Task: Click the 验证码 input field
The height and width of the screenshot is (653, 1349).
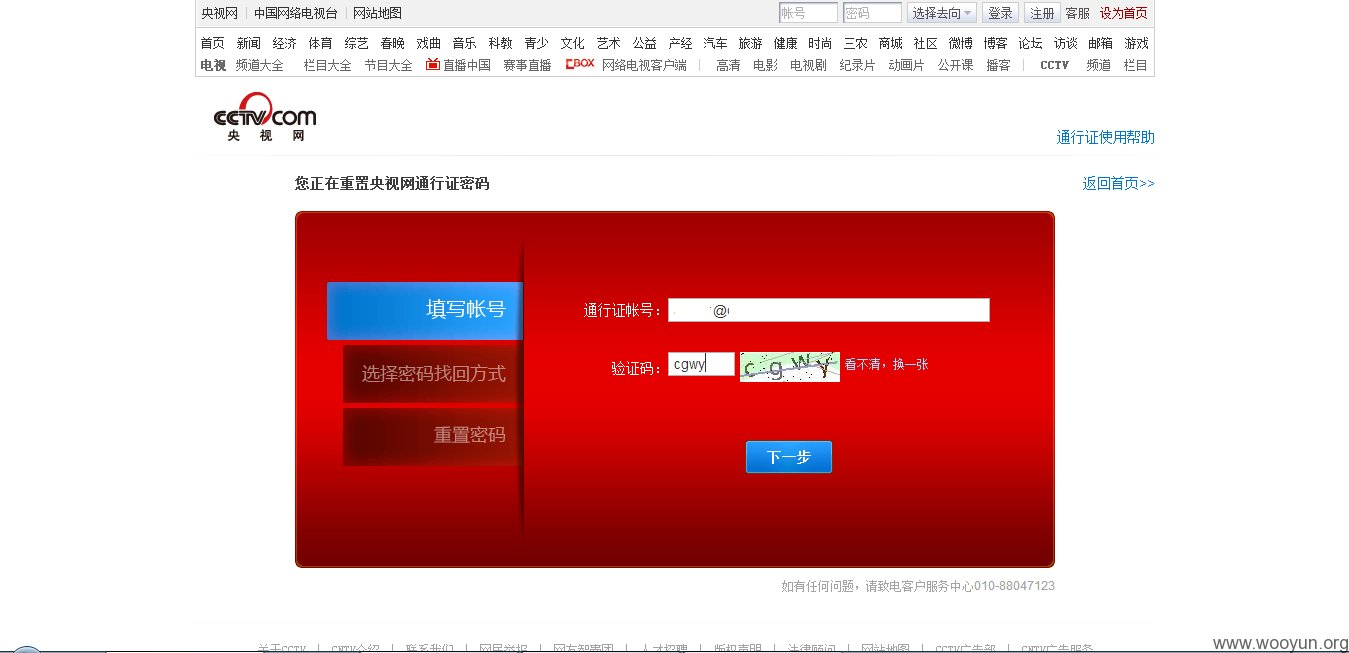Action: (x=701, y=364)
